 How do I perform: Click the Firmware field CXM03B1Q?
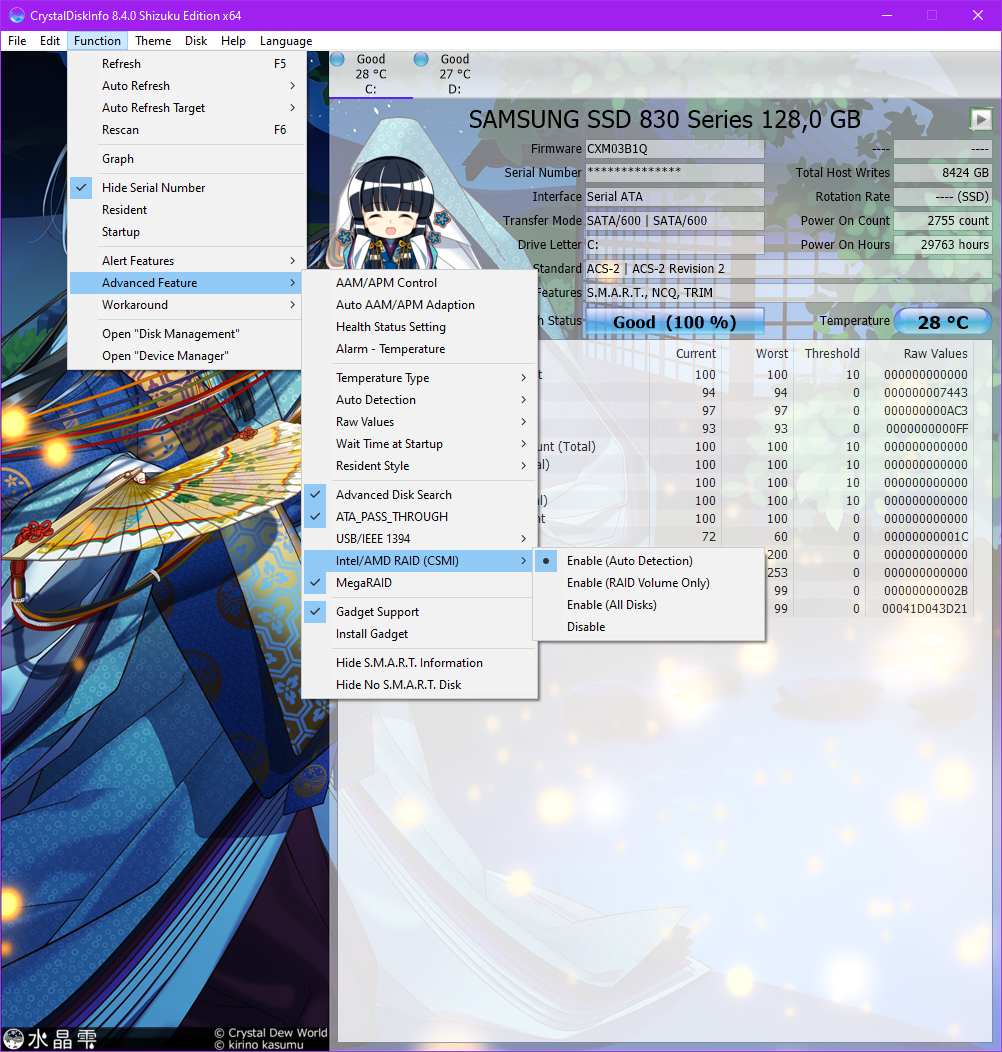tap(674, 149)
